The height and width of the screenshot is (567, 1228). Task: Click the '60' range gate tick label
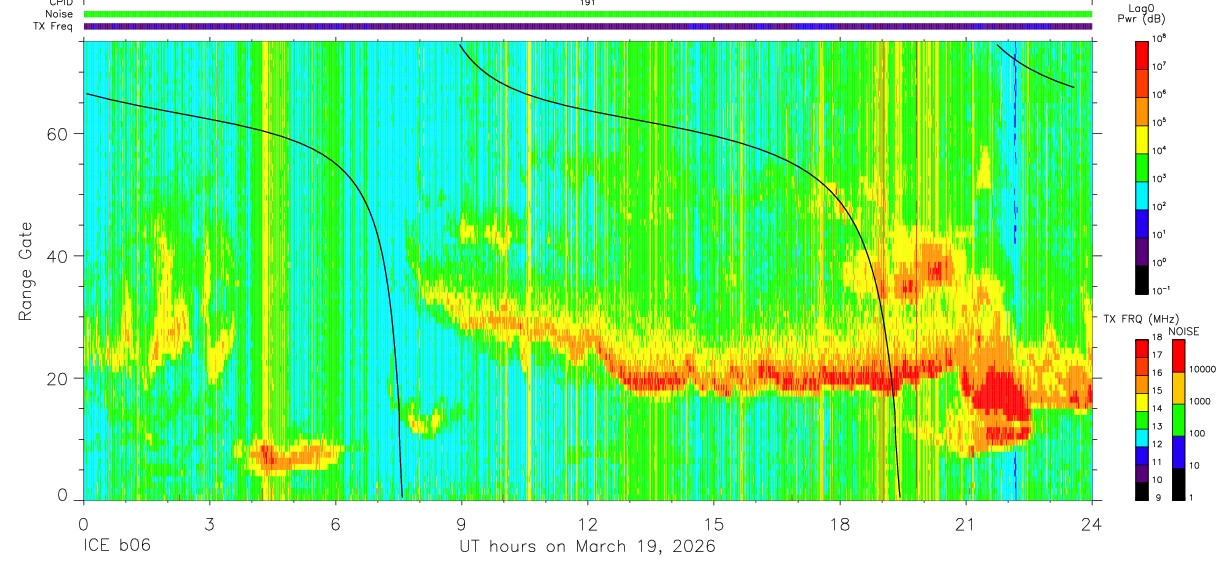(x=59, y=134)
